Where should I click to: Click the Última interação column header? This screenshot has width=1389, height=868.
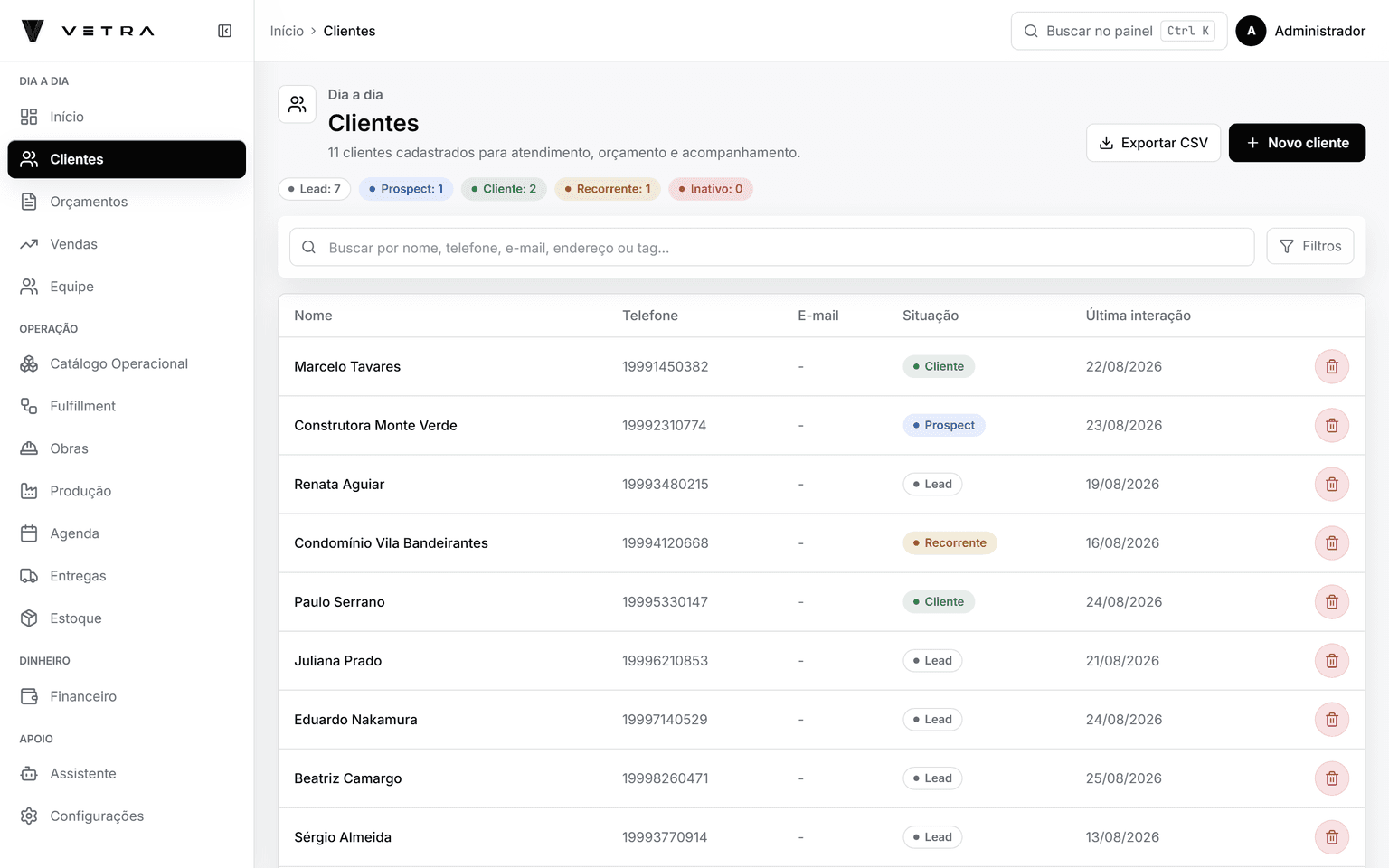pyautogui.click(x=1139, y=316)
